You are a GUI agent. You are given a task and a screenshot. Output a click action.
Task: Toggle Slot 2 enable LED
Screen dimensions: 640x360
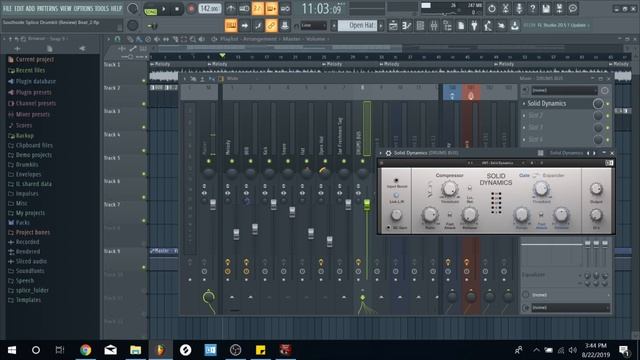[x=608, y=116]
